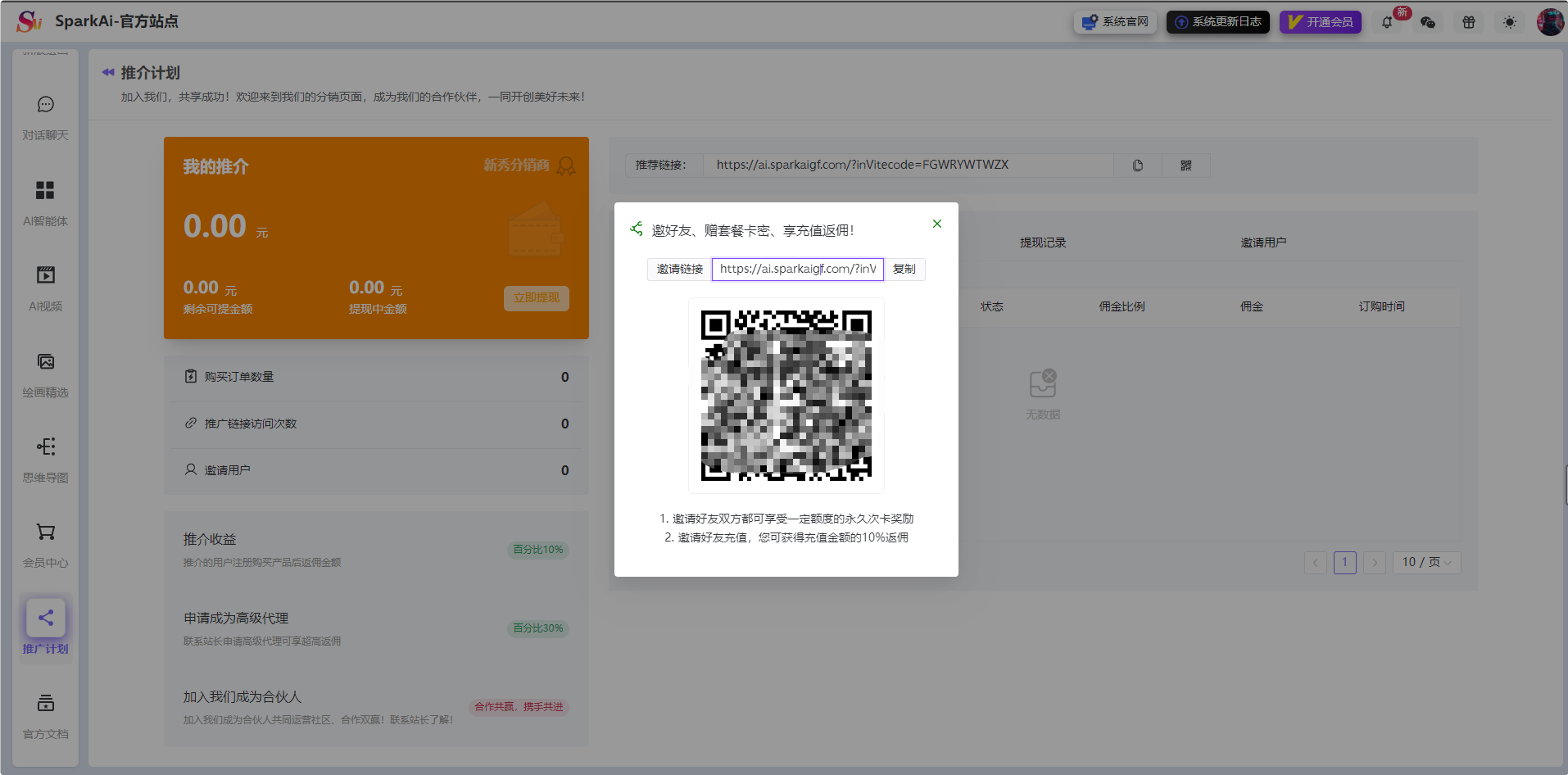Screen dimensions: 1568x775
Task: Open the gift box icon in header
Action: (1469, 22)
